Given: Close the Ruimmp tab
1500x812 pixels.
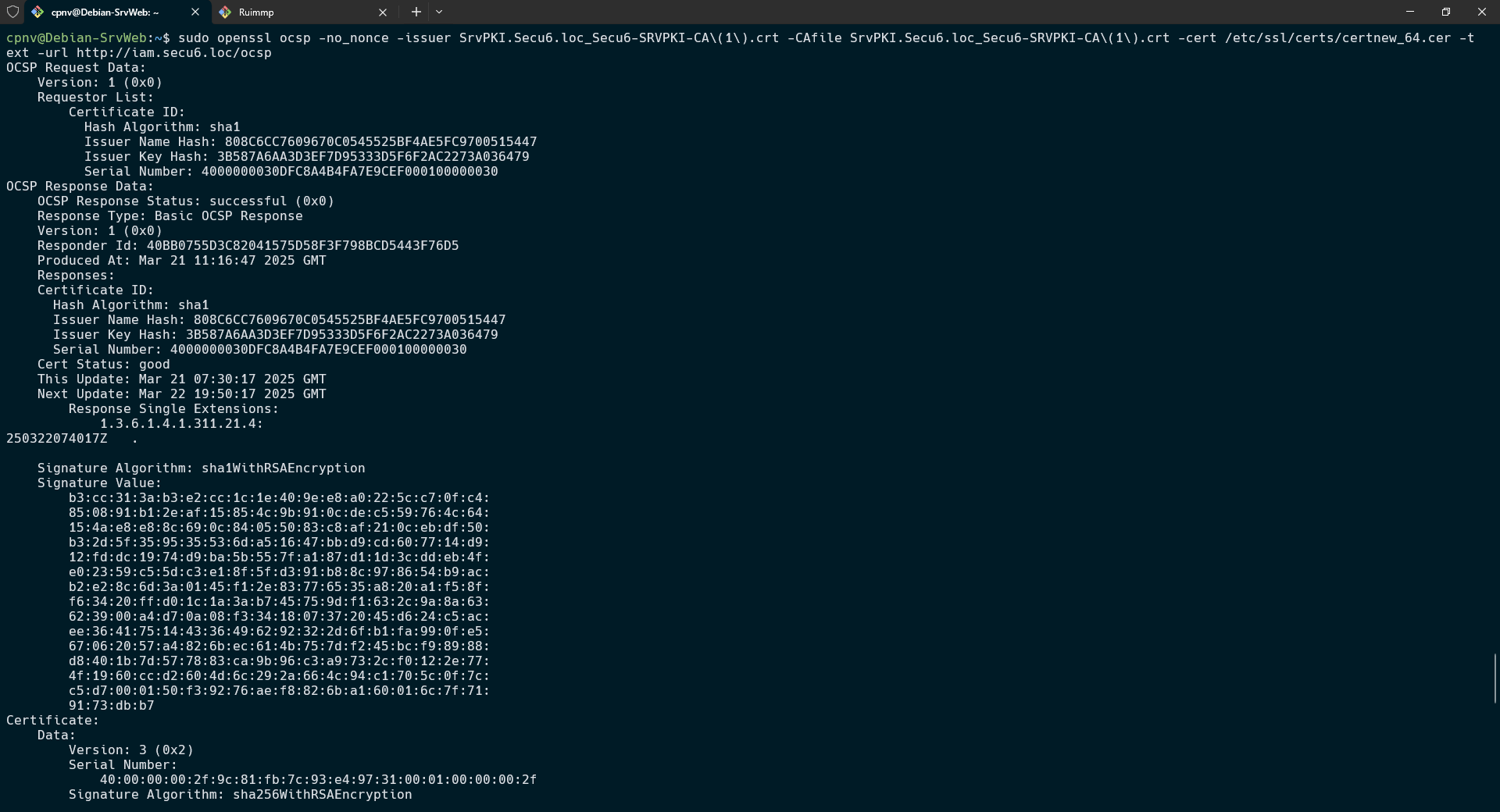Looking at the screenshot, I should [383, 12].
